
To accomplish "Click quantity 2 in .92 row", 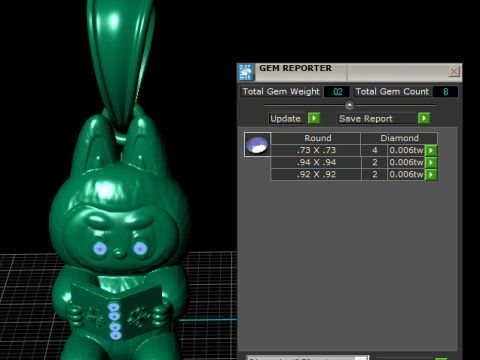I will (x=375, y=174).
